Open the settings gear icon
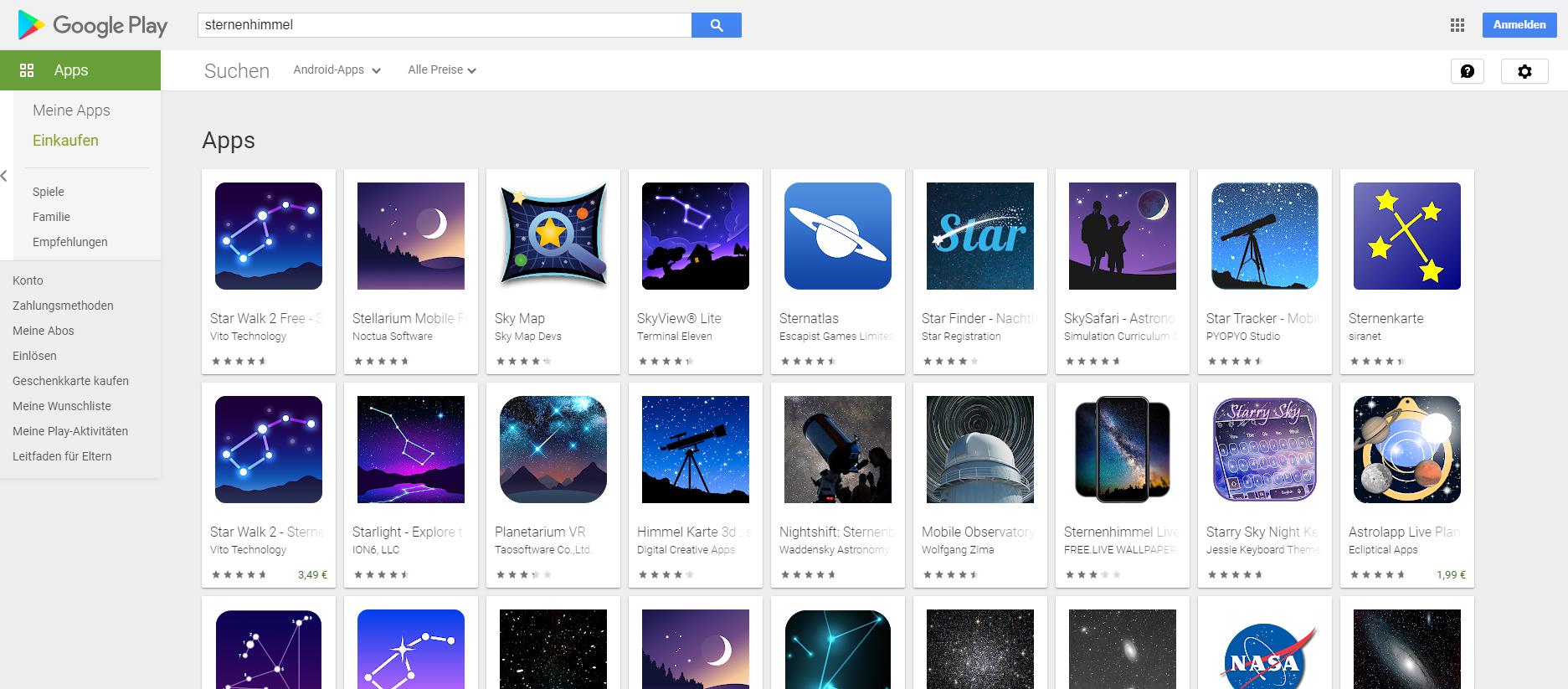The height and width of the screenshot is (689, 1568). click(1524, 71)
